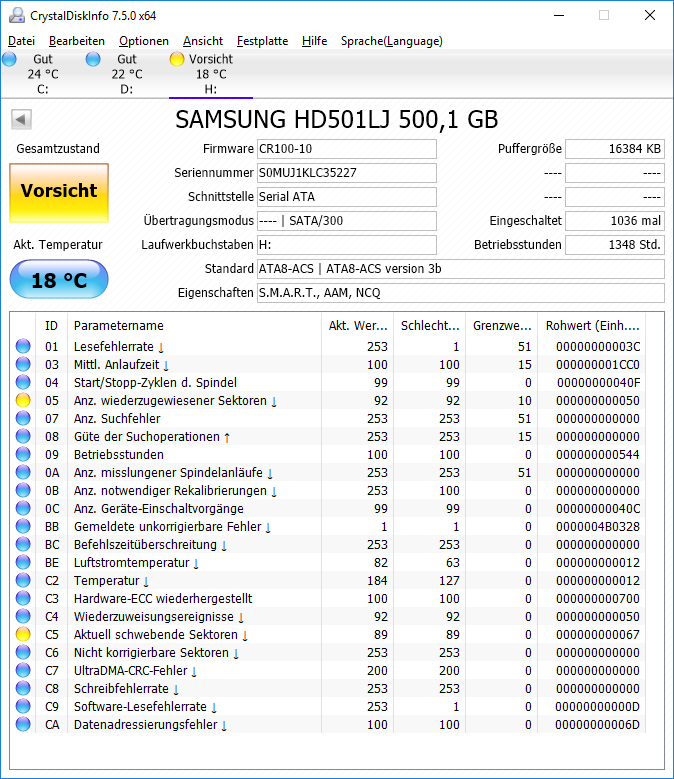Click status orb for Luftstromtemperatur row
674x779 pixels.
coord(23,562)
